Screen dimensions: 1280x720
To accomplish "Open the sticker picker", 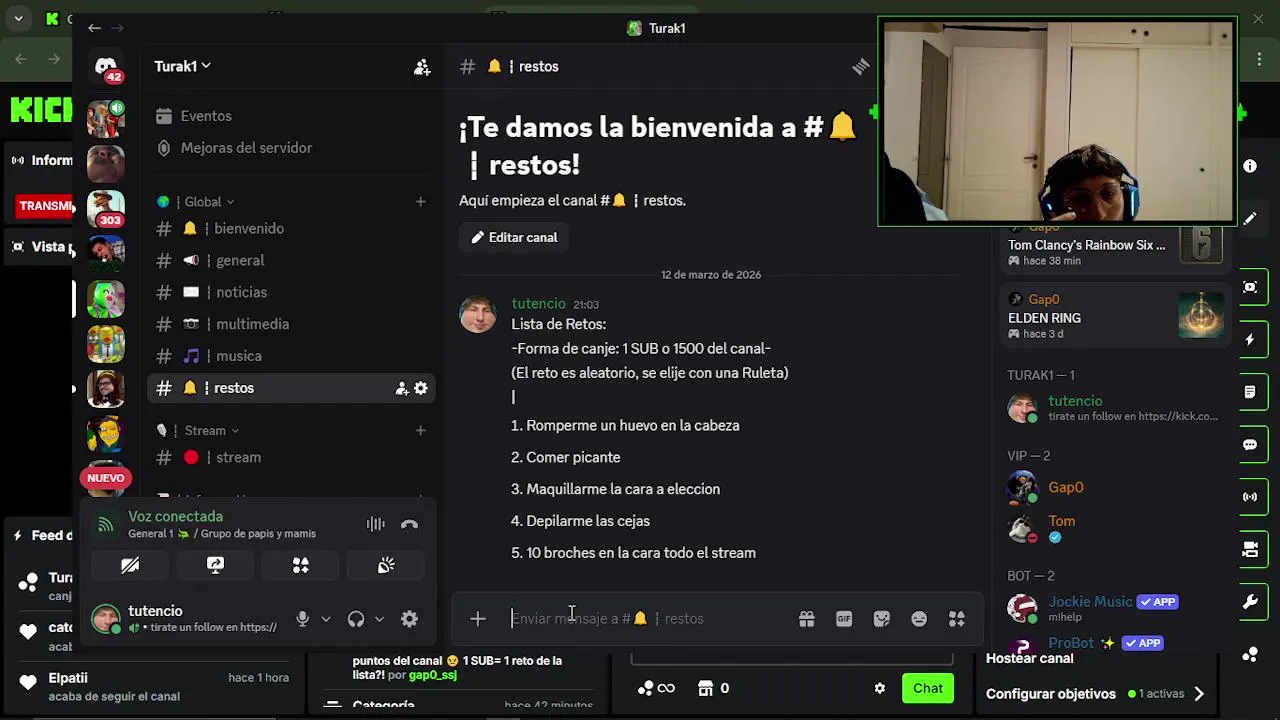I will [x=881, y=619].
